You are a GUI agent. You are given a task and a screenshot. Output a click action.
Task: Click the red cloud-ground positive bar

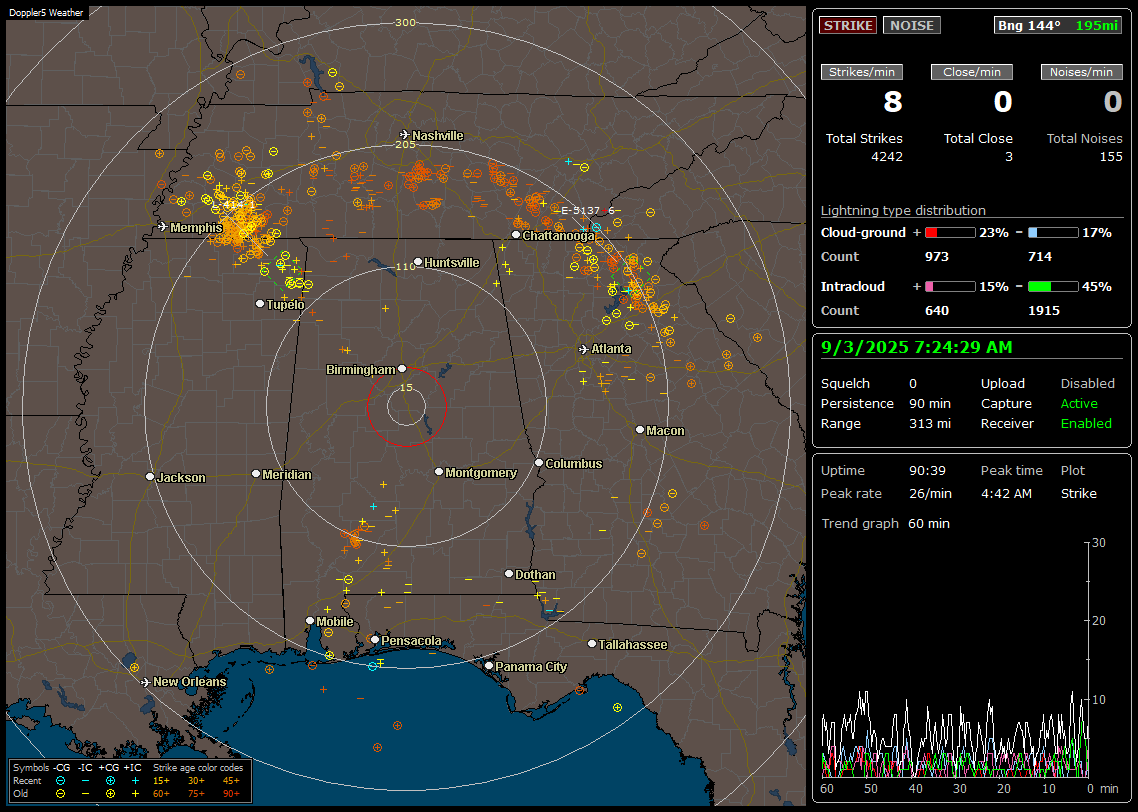tap(950, 233)
